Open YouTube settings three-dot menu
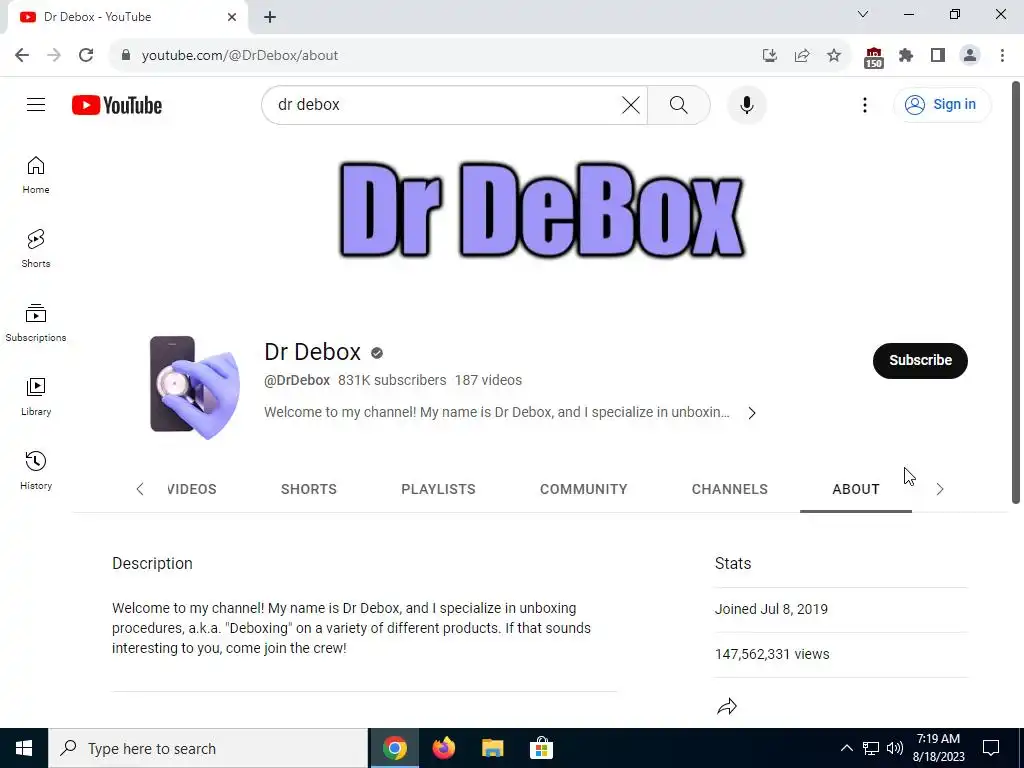 (865, 104)
